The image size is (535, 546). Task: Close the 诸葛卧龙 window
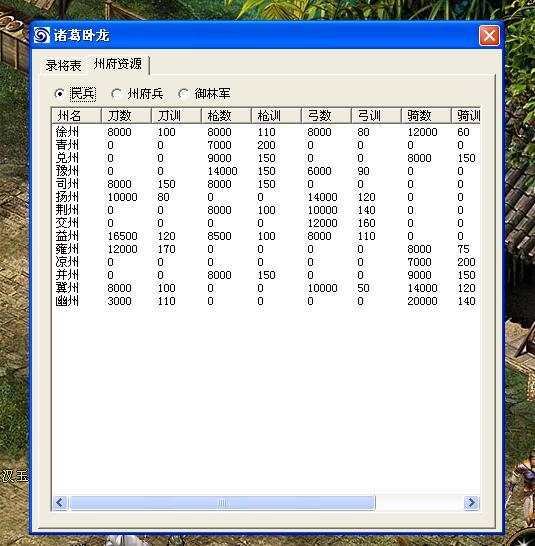click(x=489, y=36)
